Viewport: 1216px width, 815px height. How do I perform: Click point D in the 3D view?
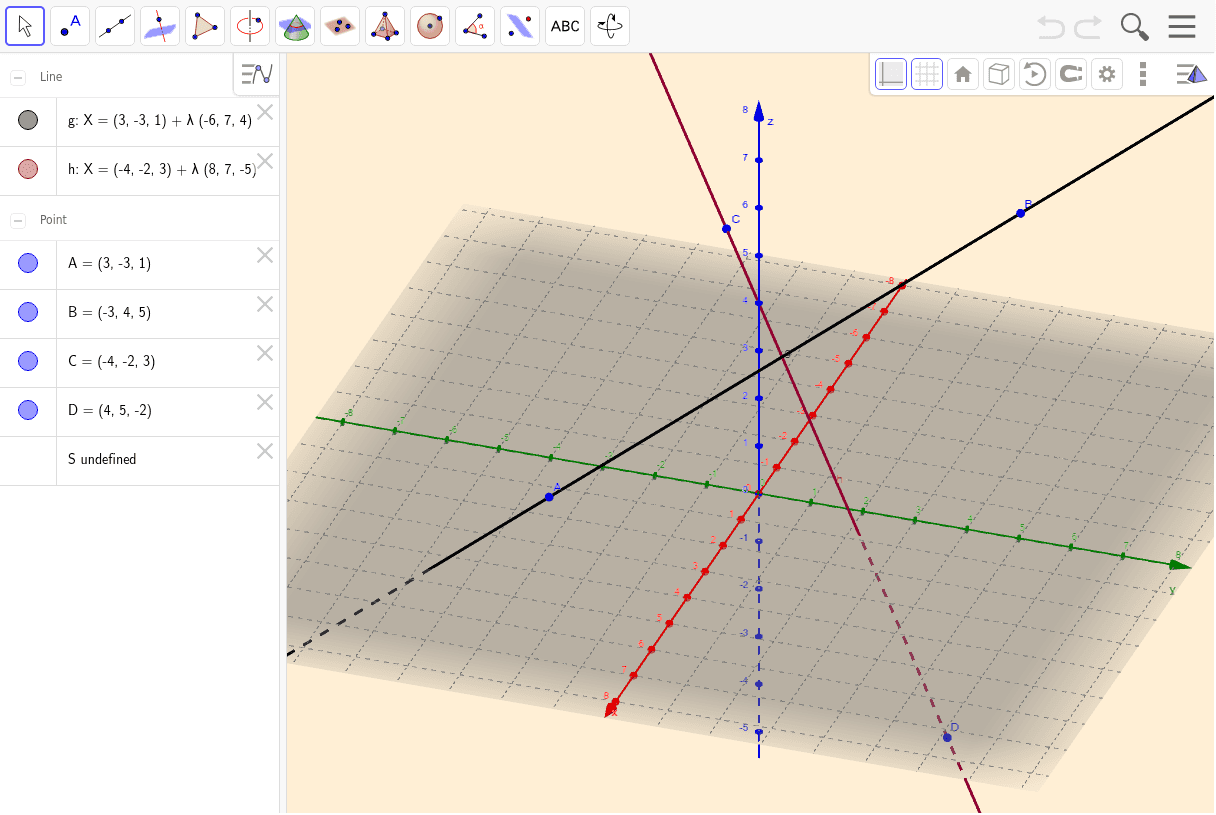pos(947,737)
